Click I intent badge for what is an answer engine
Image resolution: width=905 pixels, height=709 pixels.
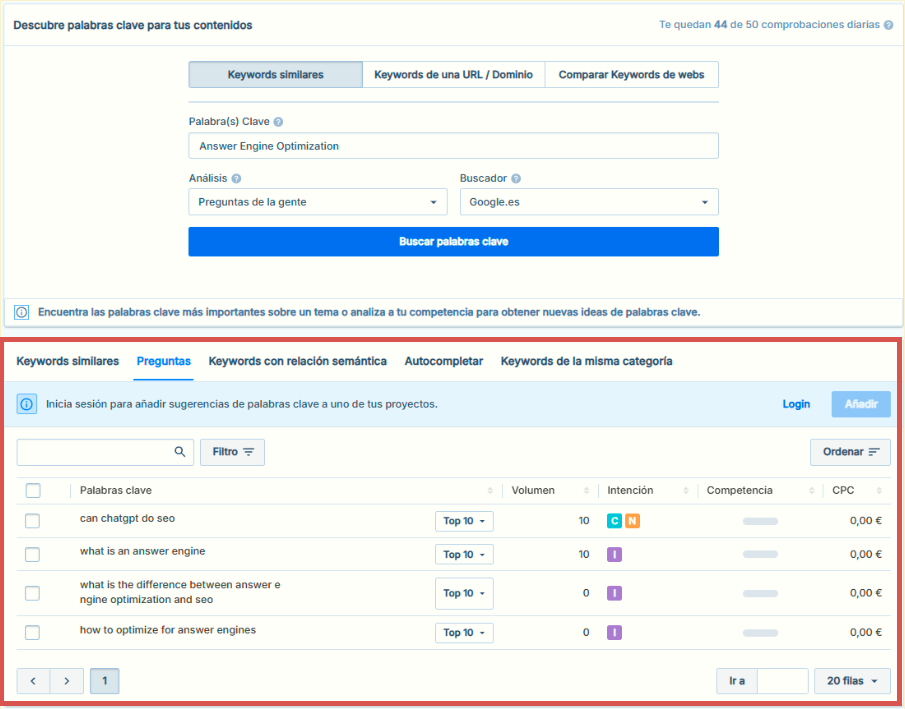click(x=614, y=554)
